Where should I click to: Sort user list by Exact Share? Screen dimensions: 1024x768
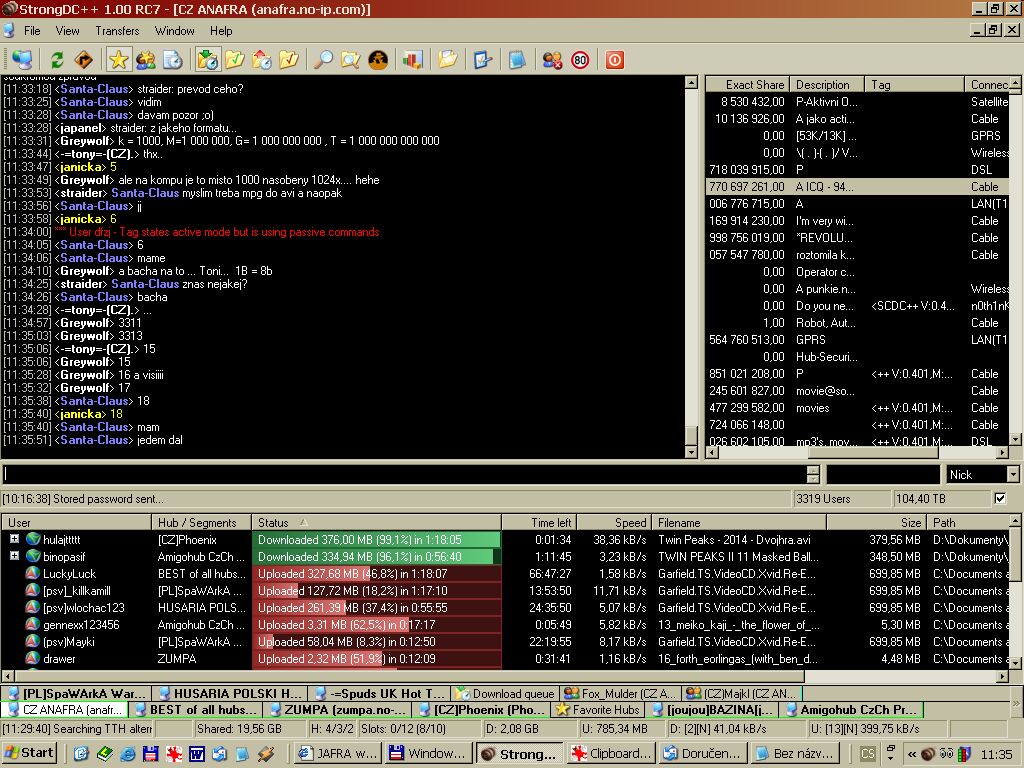[x=747, y=84]
